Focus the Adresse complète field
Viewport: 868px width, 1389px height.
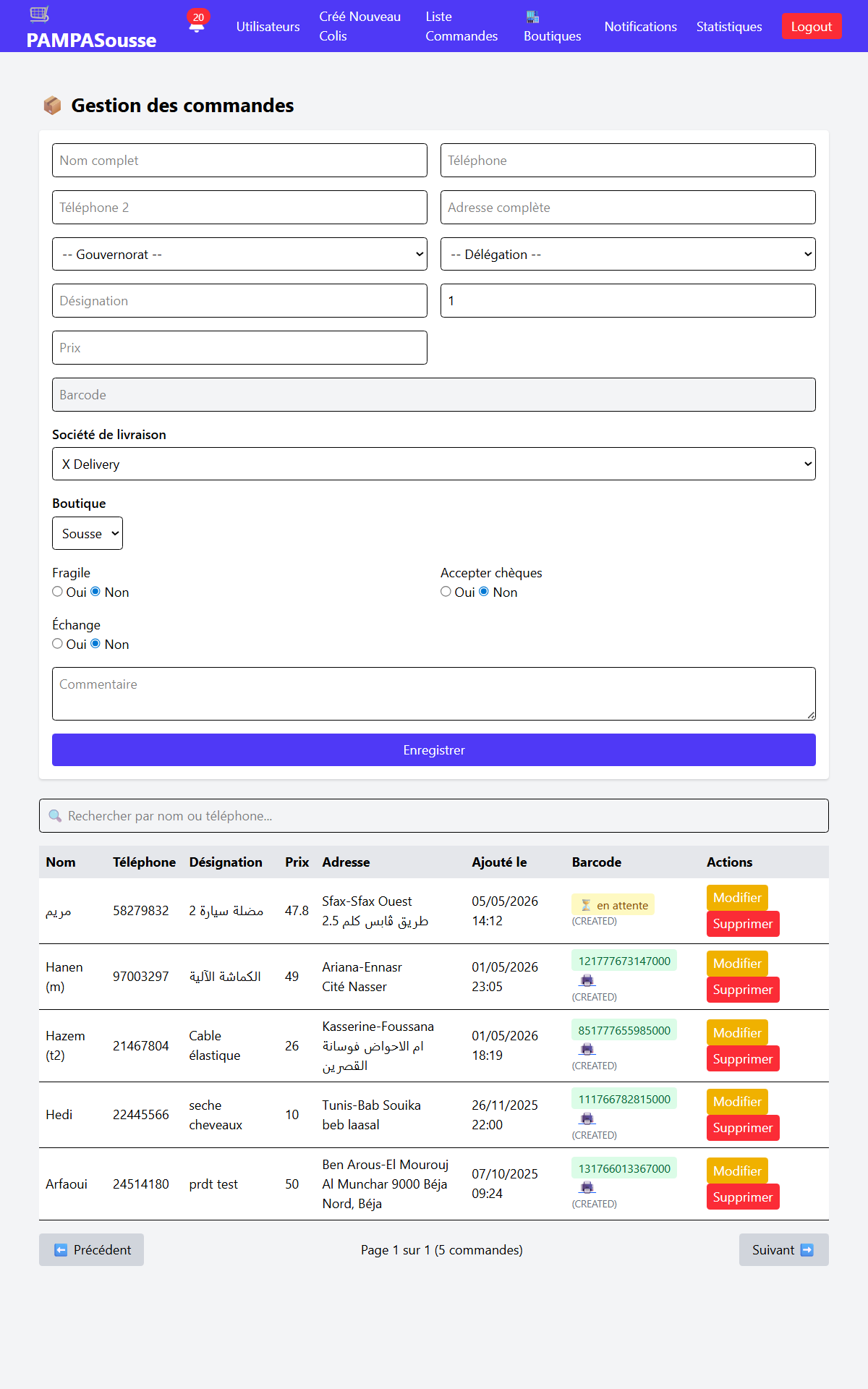pyautogui.click(x=628, y=207)
